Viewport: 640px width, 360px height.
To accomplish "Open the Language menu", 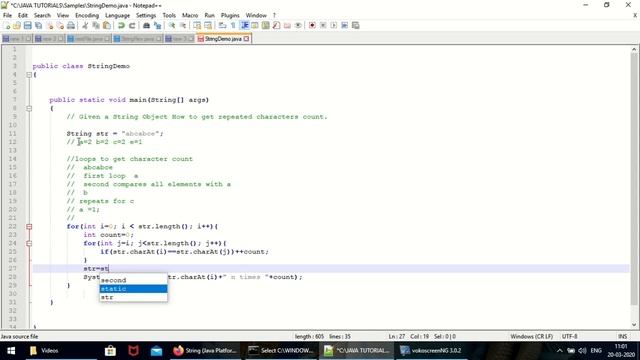I will (x=118, y=15).
